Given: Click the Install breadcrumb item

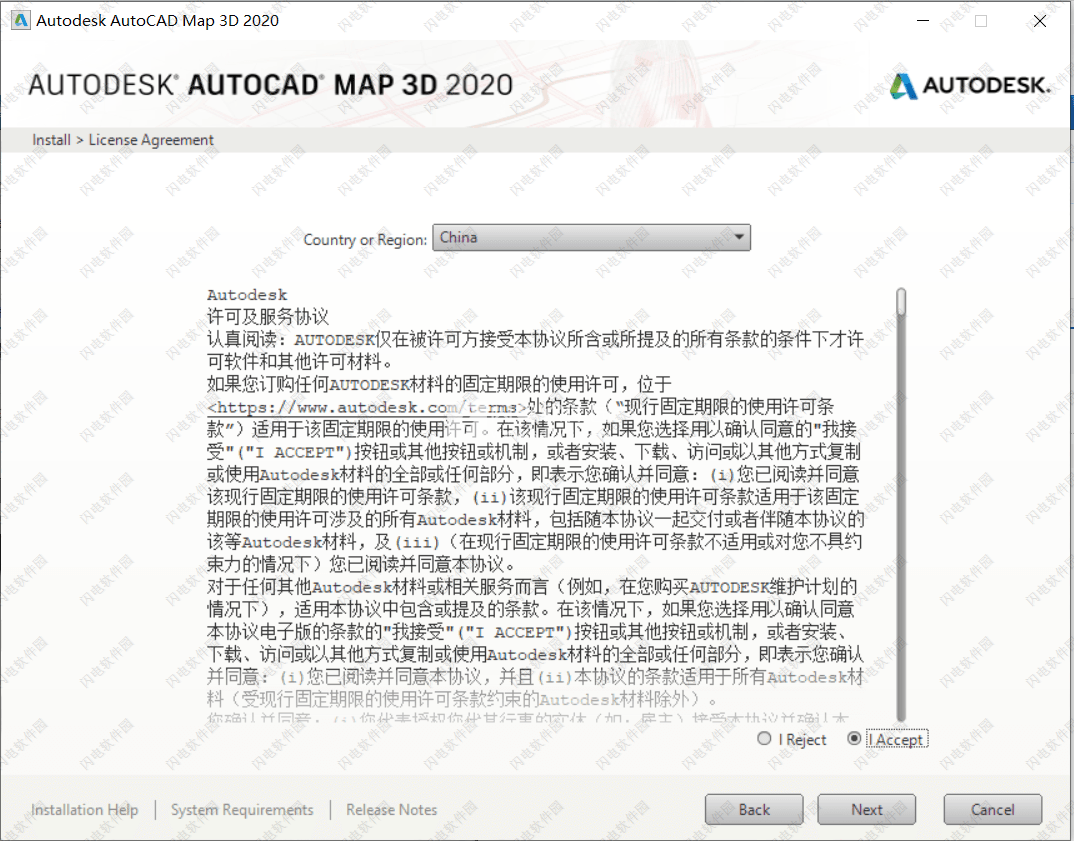Looking at the screenshot, I should 51,140.
